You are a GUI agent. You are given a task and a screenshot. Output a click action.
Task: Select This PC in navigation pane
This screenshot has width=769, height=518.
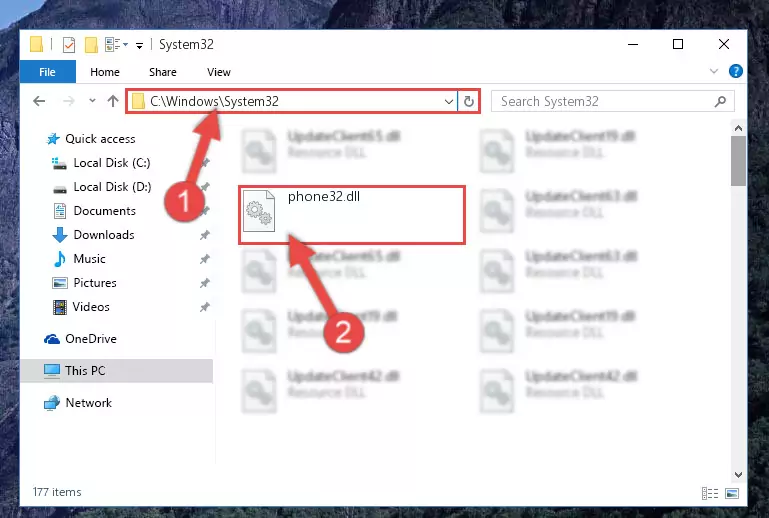117,371
